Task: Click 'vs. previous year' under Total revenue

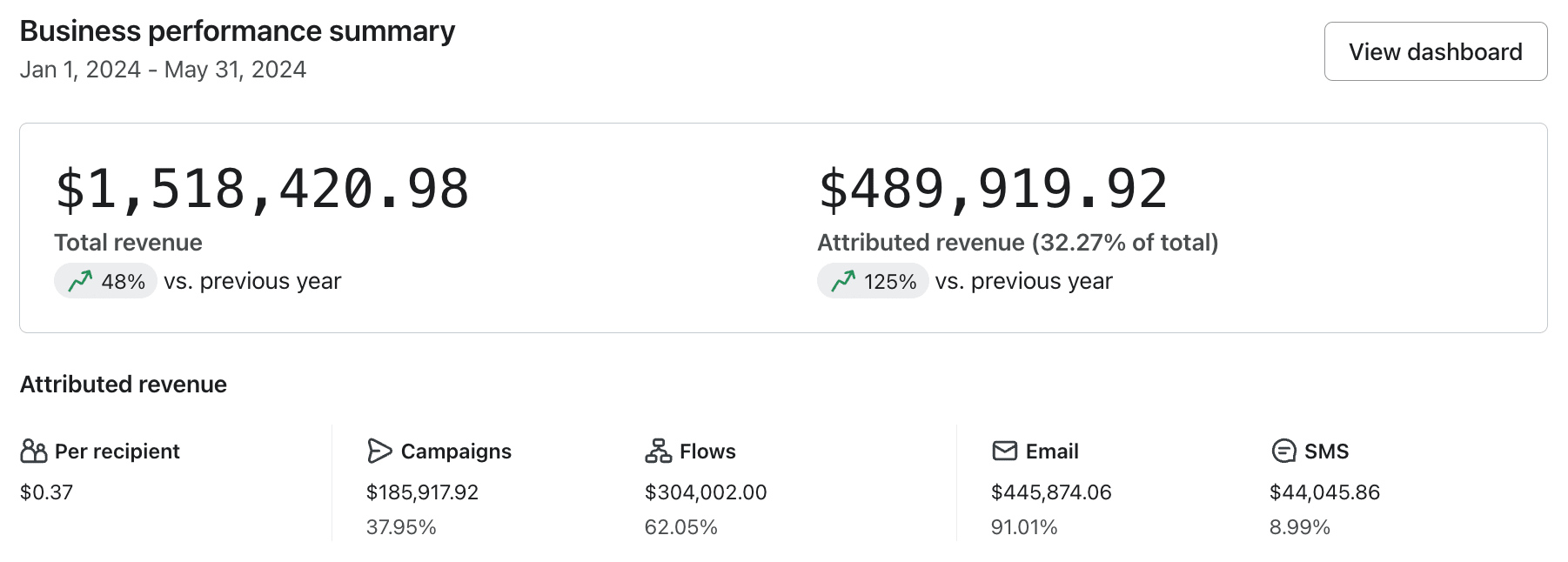Action: pyautogui.click(x=252, y=281)
